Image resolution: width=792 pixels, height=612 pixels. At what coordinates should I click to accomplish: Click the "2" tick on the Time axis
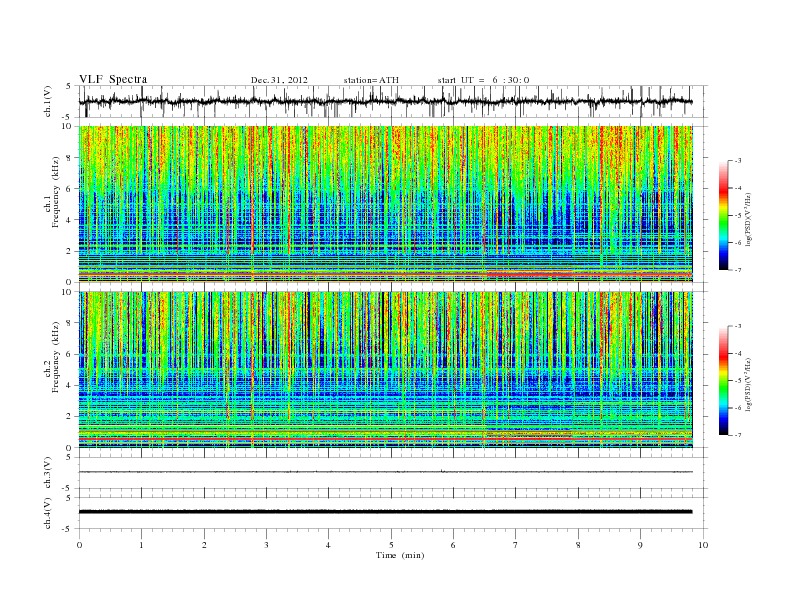[x=204, y=545]
